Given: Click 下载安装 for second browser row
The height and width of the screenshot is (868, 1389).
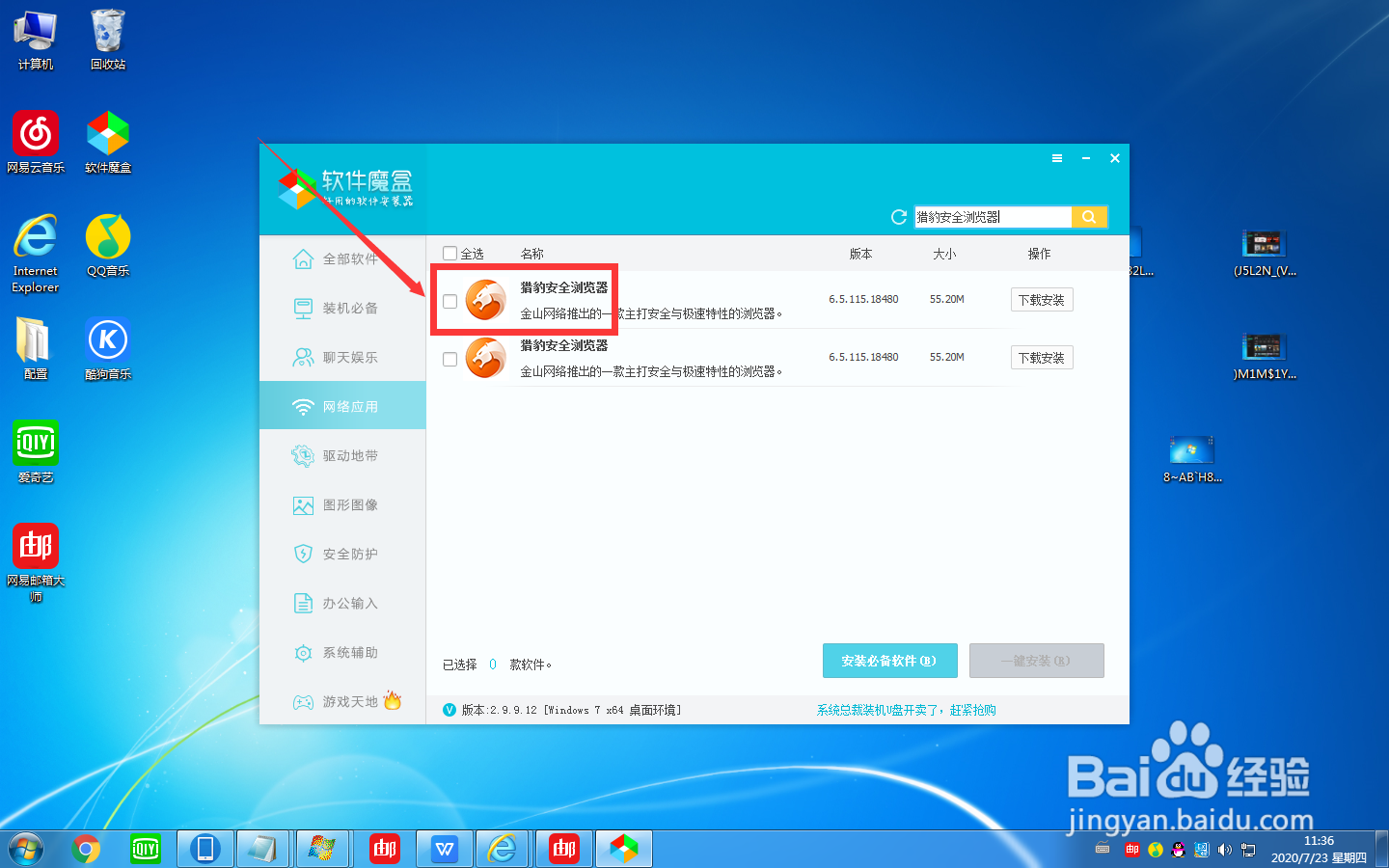Looking at the screenshot, I should [1042, 358].
